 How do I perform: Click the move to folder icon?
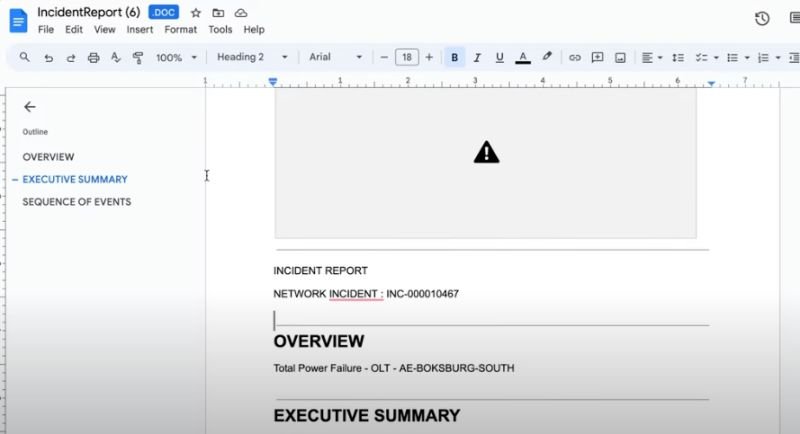click(x=218, y=13)
